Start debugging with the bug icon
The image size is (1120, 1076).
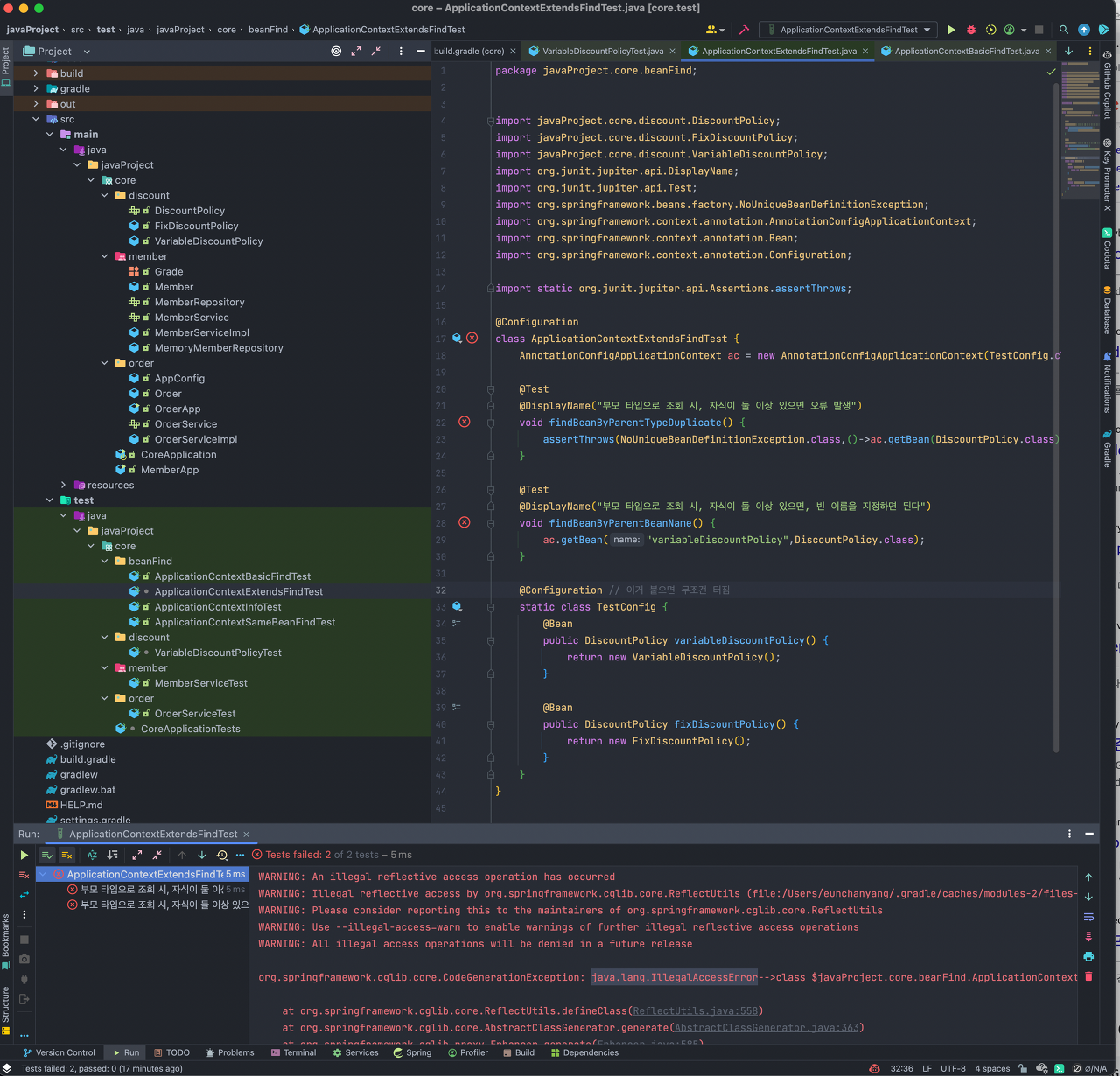point(971,30)
